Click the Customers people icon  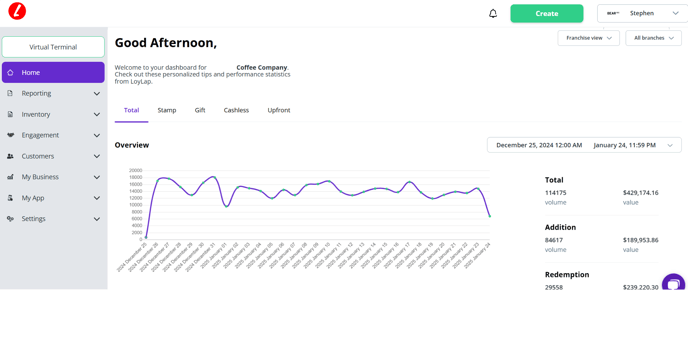(x=10, y=156)
